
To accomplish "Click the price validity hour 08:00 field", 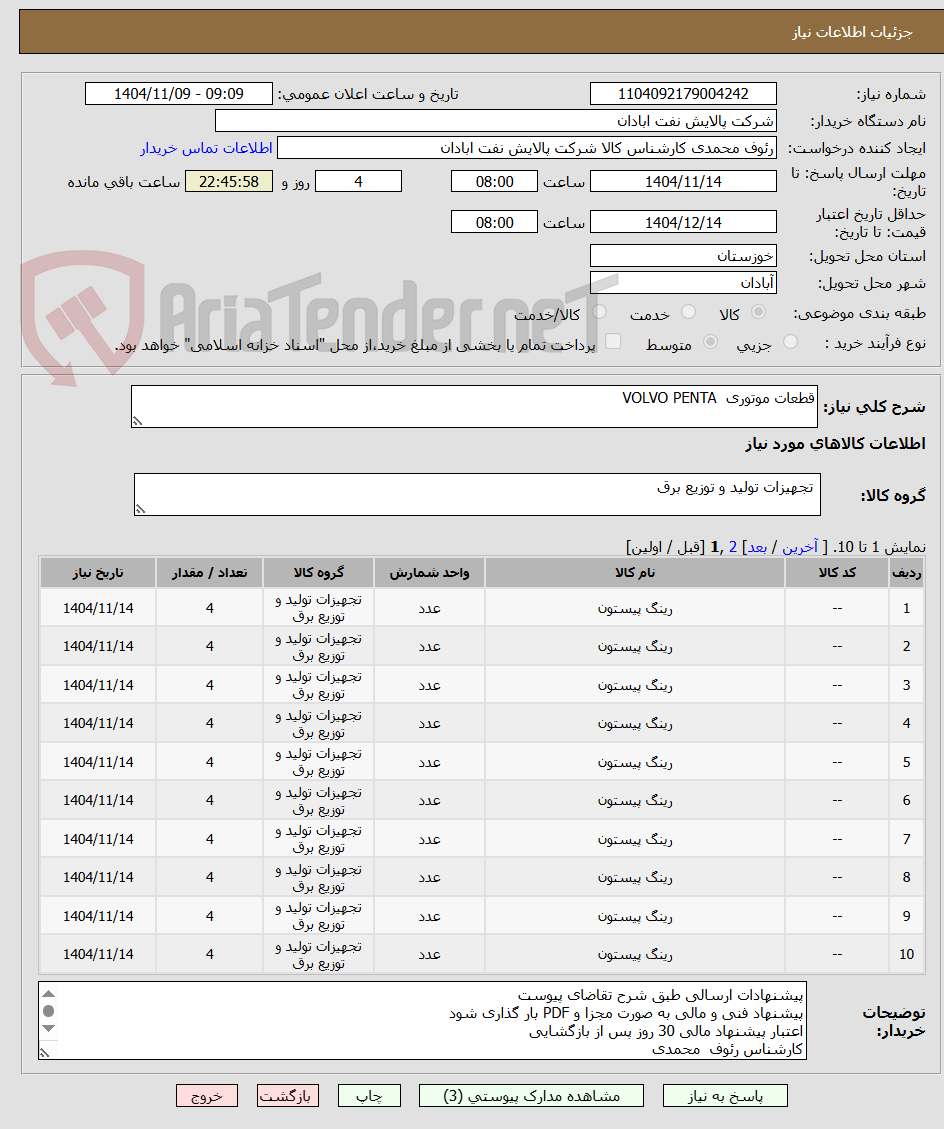I will (494, 222).
